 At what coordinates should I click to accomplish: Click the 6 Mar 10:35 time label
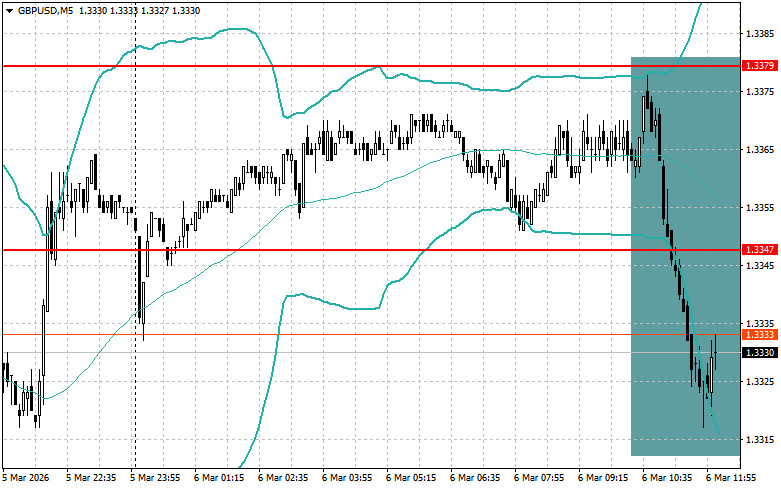(667, 478)
